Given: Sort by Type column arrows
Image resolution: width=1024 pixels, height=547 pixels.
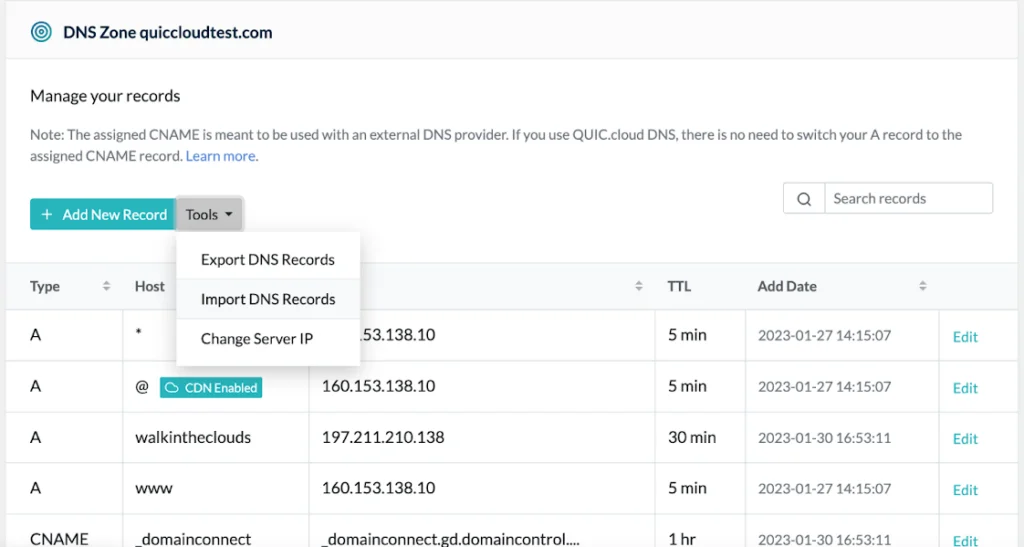Looking at the screenshot, I should coord(106,286).
